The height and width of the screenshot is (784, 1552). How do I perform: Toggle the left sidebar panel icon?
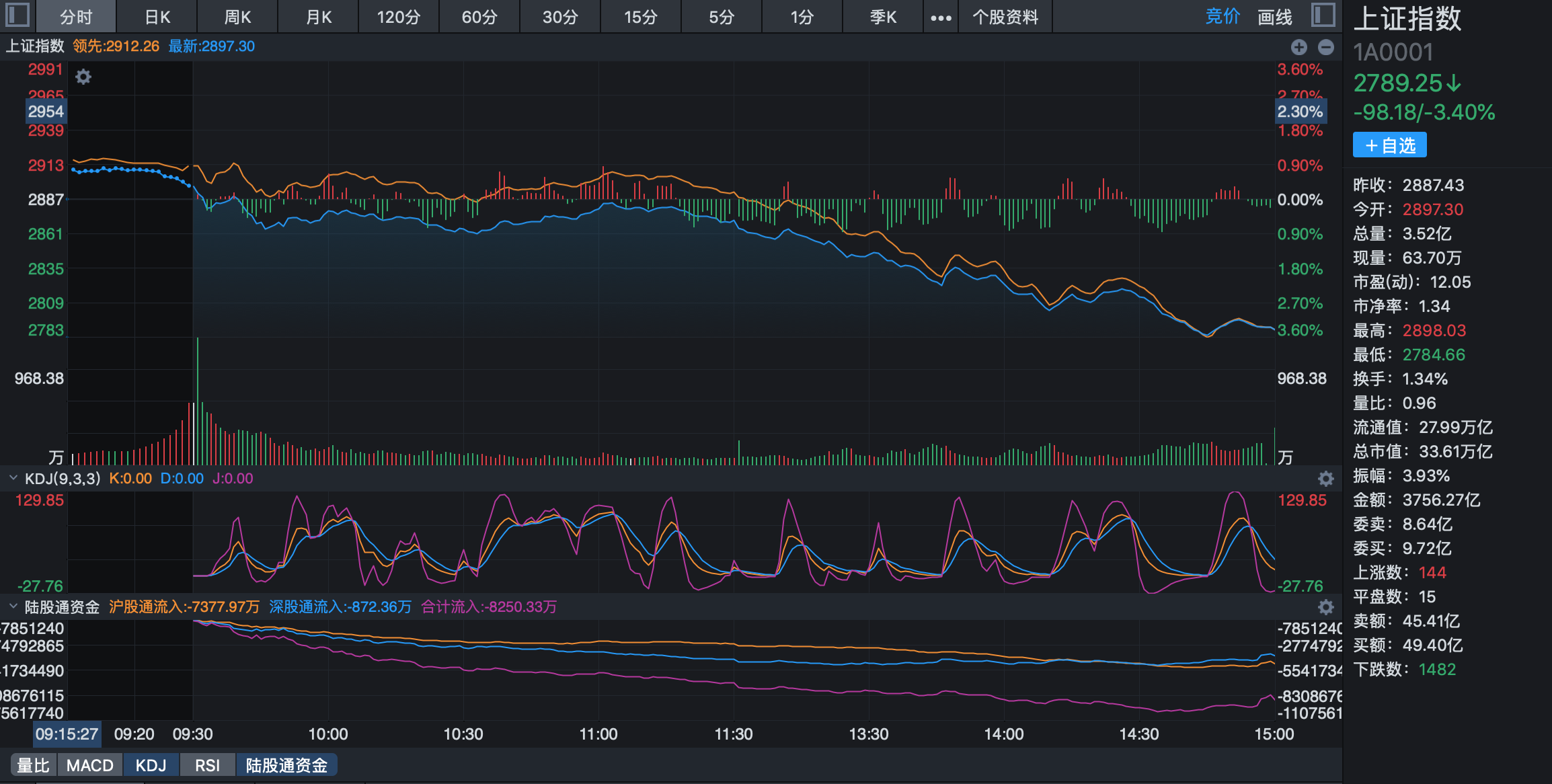17,15
